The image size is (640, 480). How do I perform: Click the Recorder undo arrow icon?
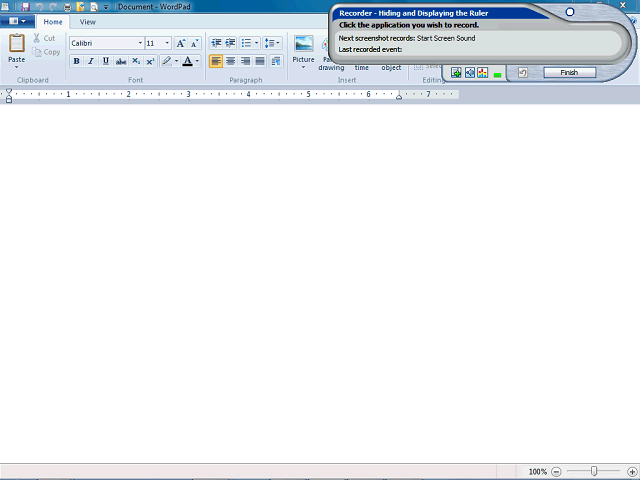click(x=523, y=73)
